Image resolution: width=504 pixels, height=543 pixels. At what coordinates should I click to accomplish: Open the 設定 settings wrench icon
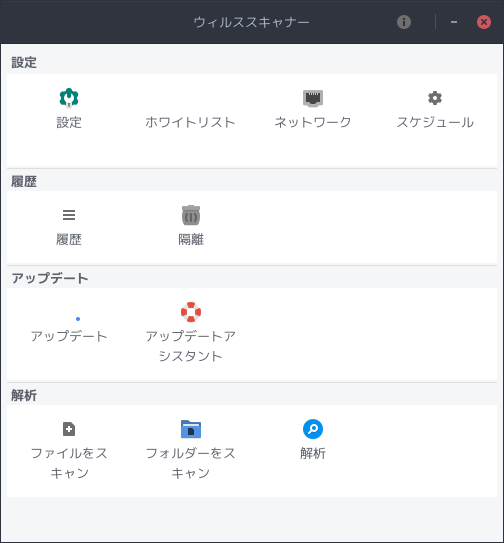click(69, 98)
